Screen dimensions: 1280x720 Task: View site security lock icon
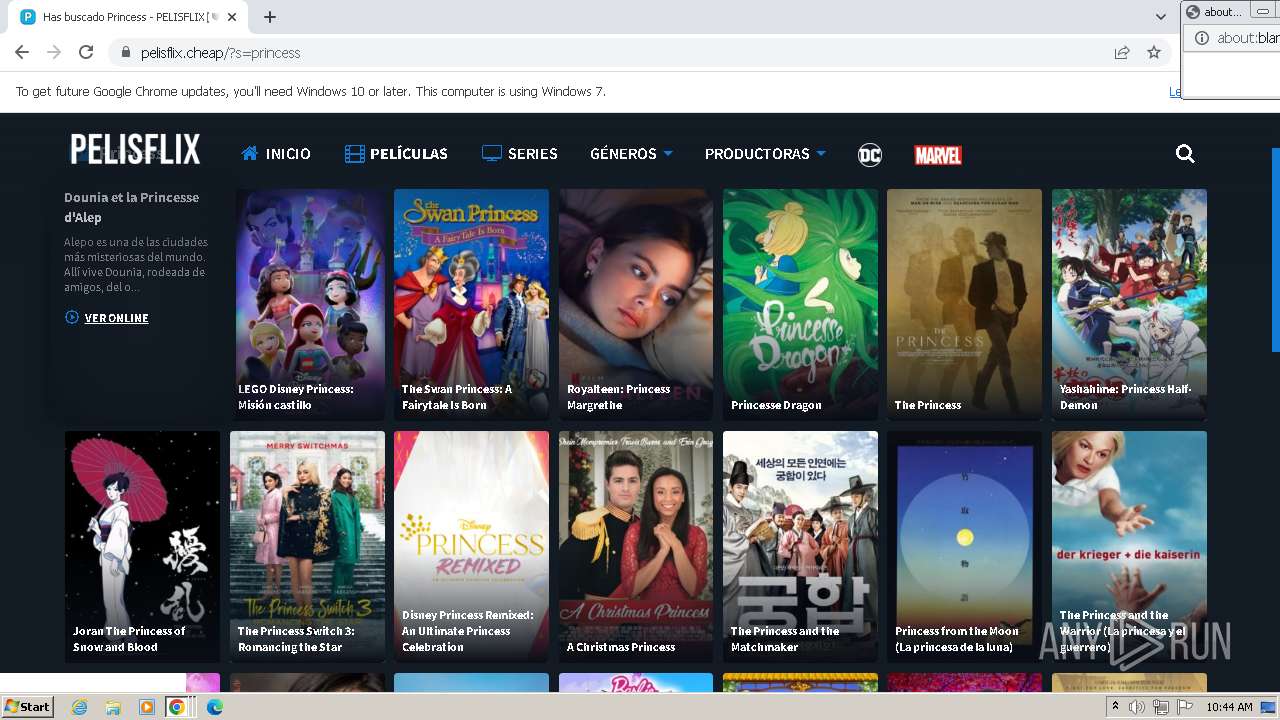[x=126, y=52]
